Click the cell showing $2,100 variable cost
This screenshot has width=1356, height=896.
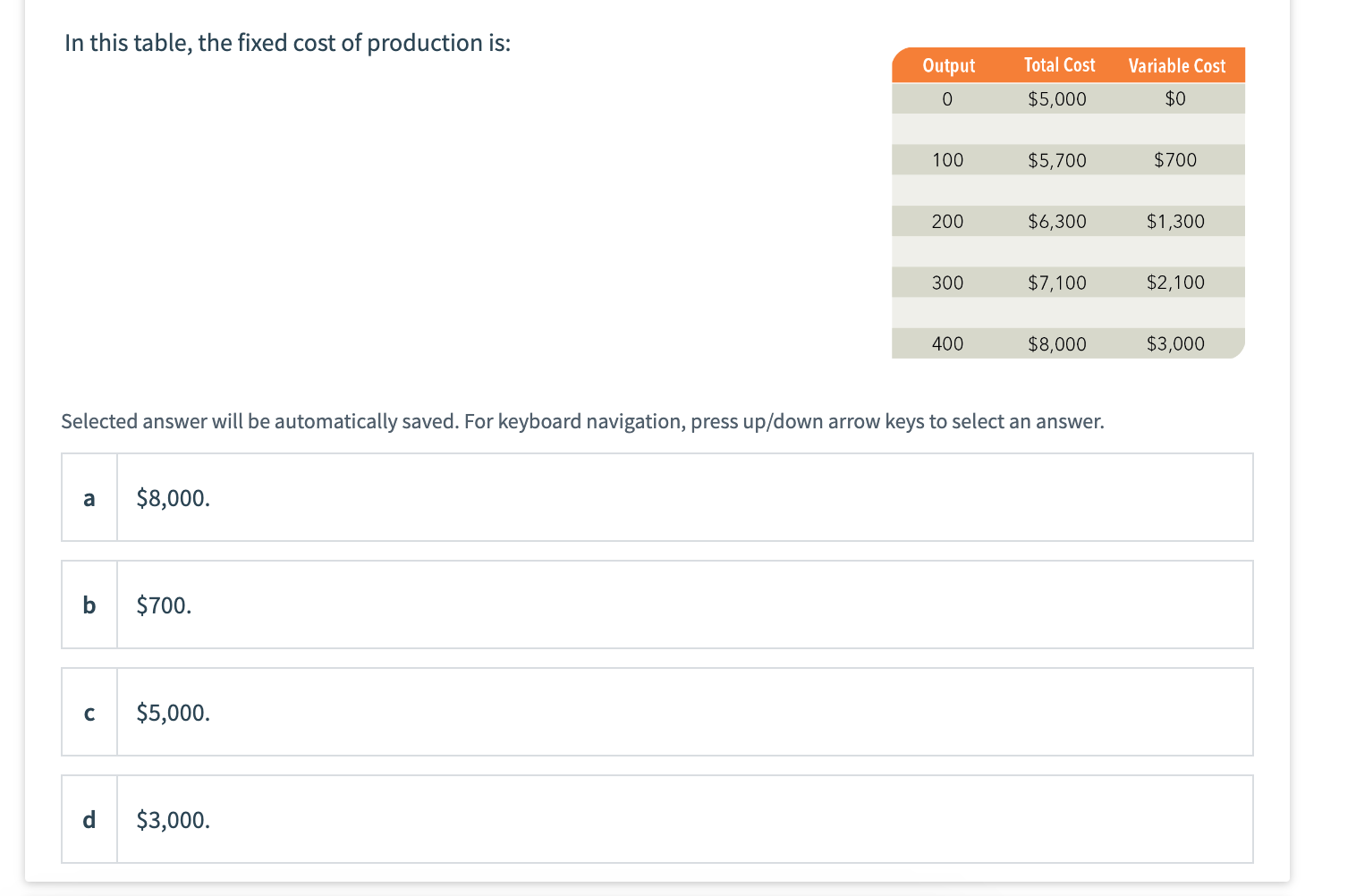pos(1175,282)
